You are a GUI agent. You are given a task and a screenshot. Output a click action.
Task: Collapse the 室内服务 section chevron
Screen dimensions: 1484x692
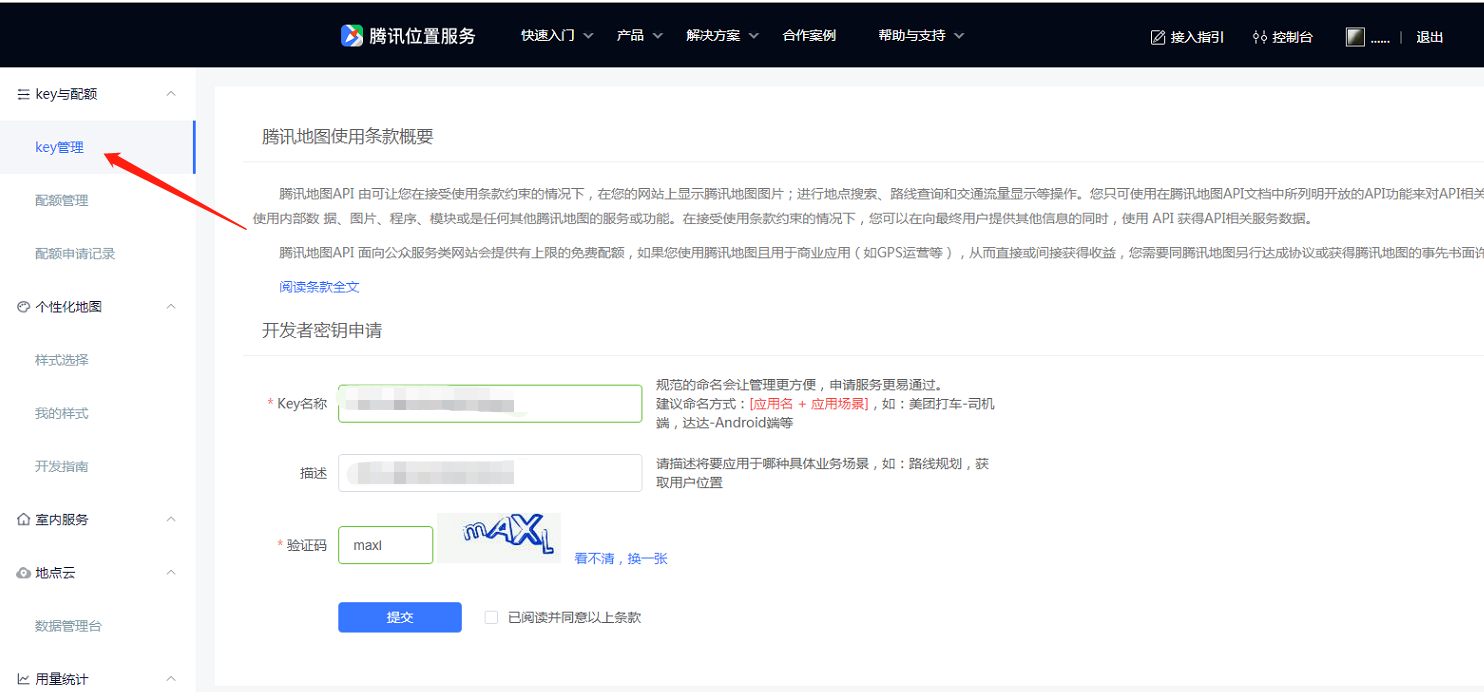171,520
